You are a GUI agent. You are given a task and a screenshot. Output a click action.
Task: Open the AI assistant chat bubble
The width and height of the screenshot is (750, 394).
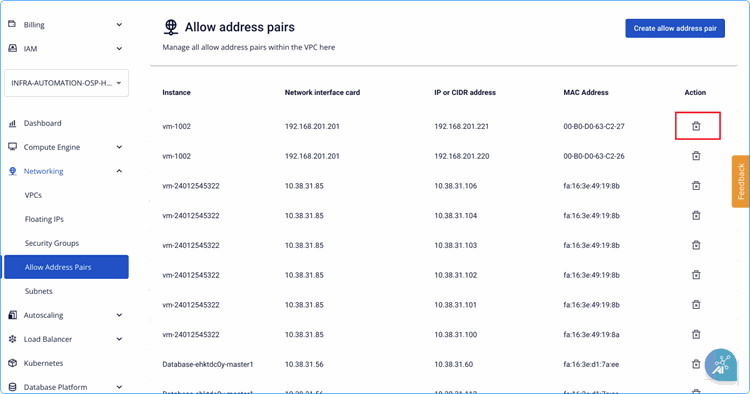pyautogui.click(x=720, y=365)
